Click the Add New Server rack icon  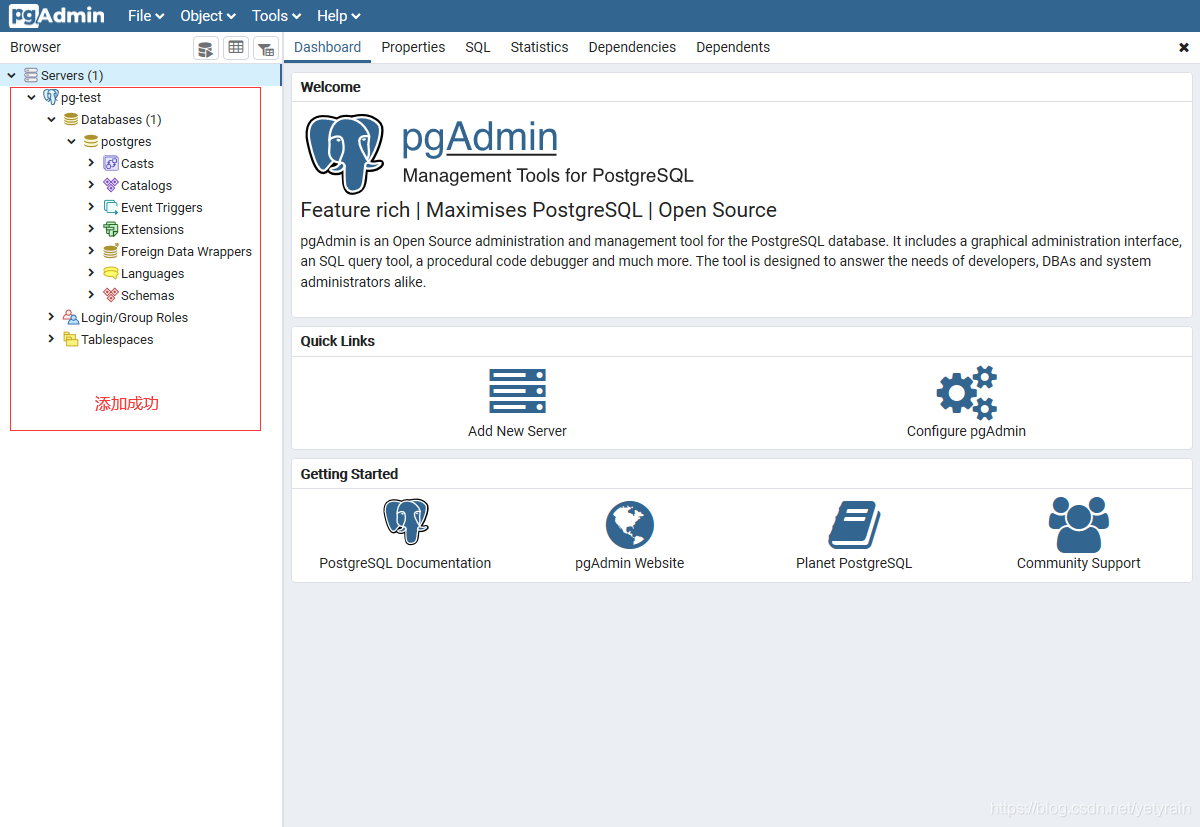[518, 391]
